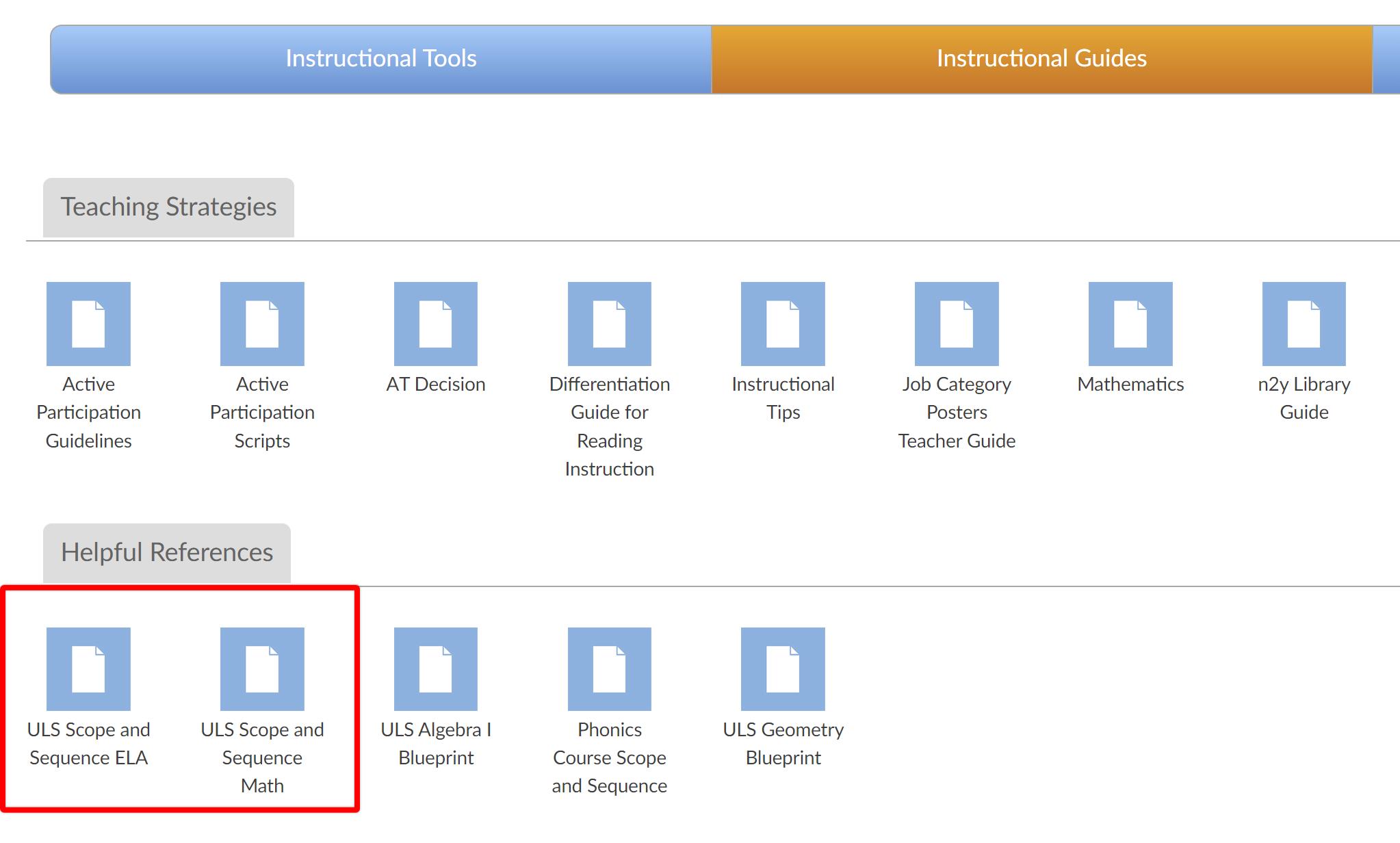Open ULS Scope and Sequence Math icon
This screenshot has width=1400, height=843.
pyautogui.click(x=262, y=669)
